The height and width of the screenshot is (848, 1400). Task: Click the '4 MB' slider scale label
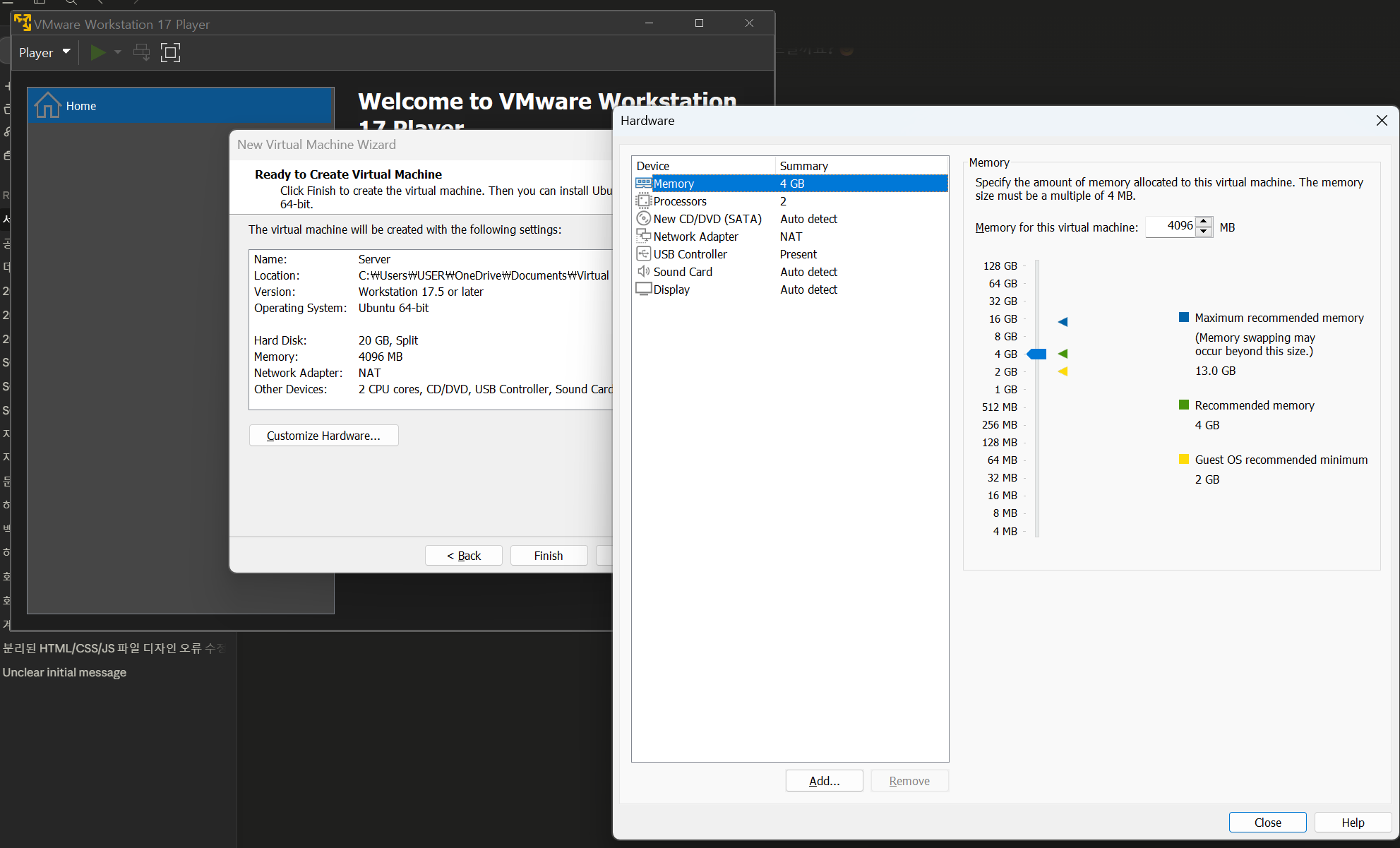[1005, 531]
